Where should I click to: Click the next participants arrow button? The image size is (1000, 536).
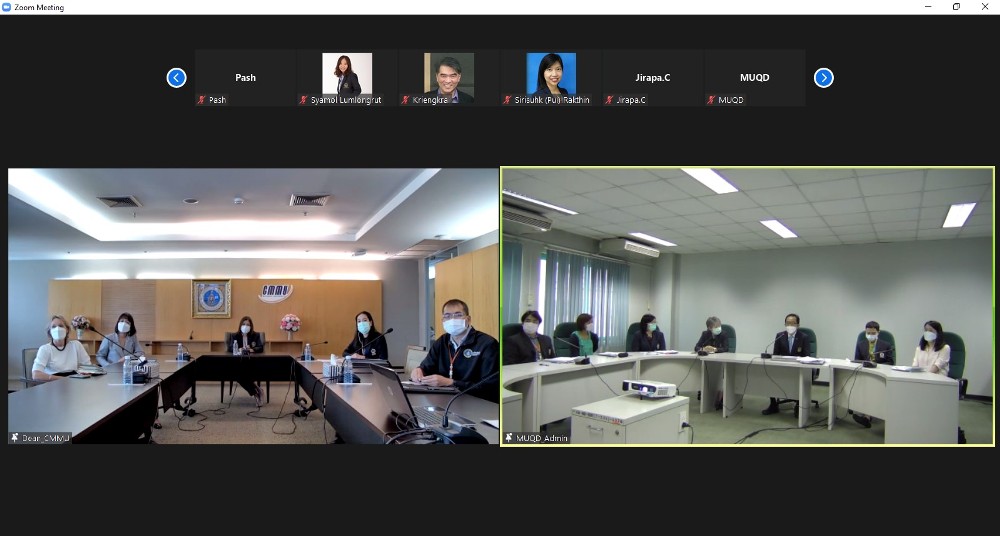click(x=823, y=78)
